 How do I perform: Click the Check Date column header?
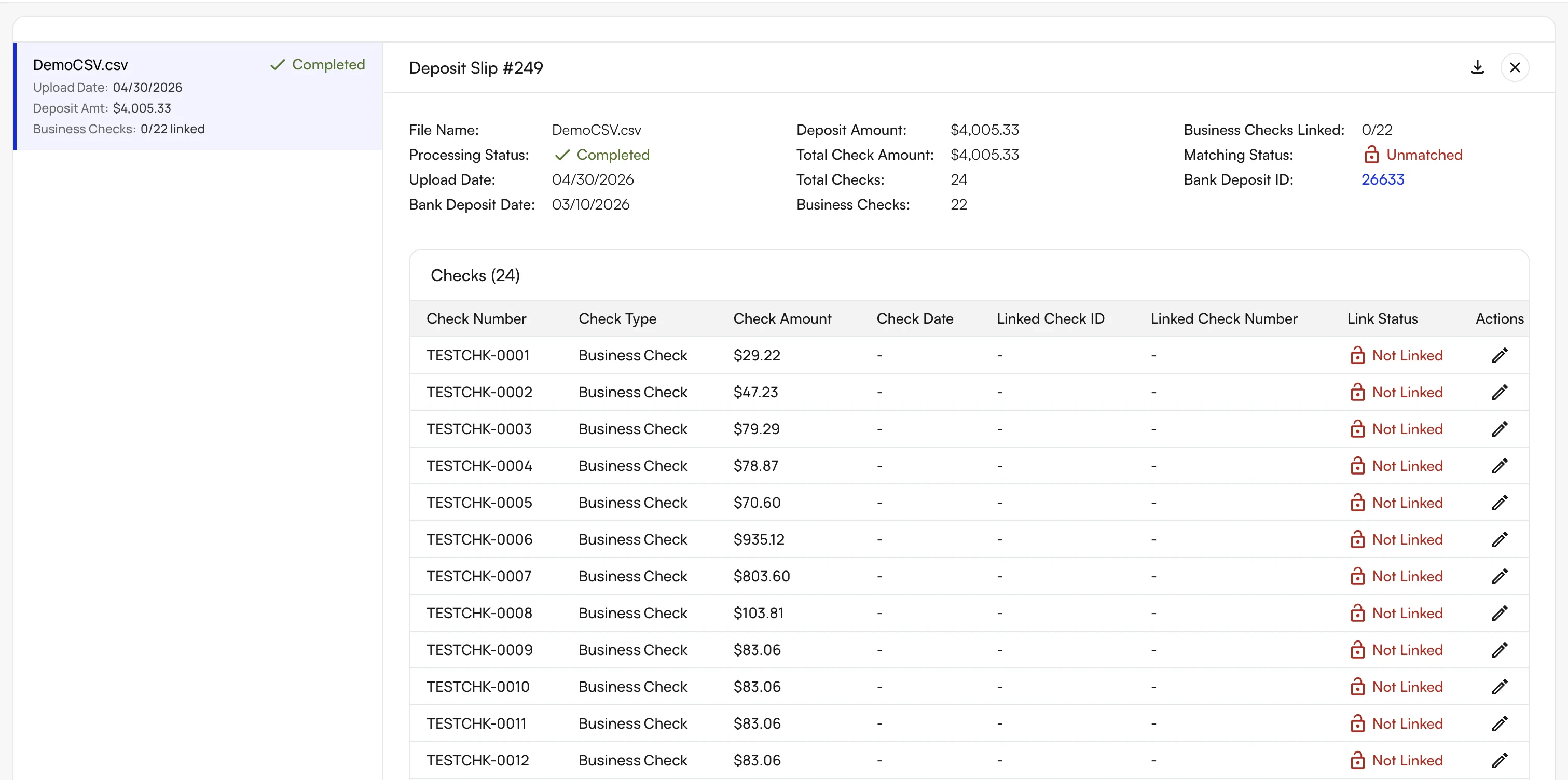click(x=915, y=318)
